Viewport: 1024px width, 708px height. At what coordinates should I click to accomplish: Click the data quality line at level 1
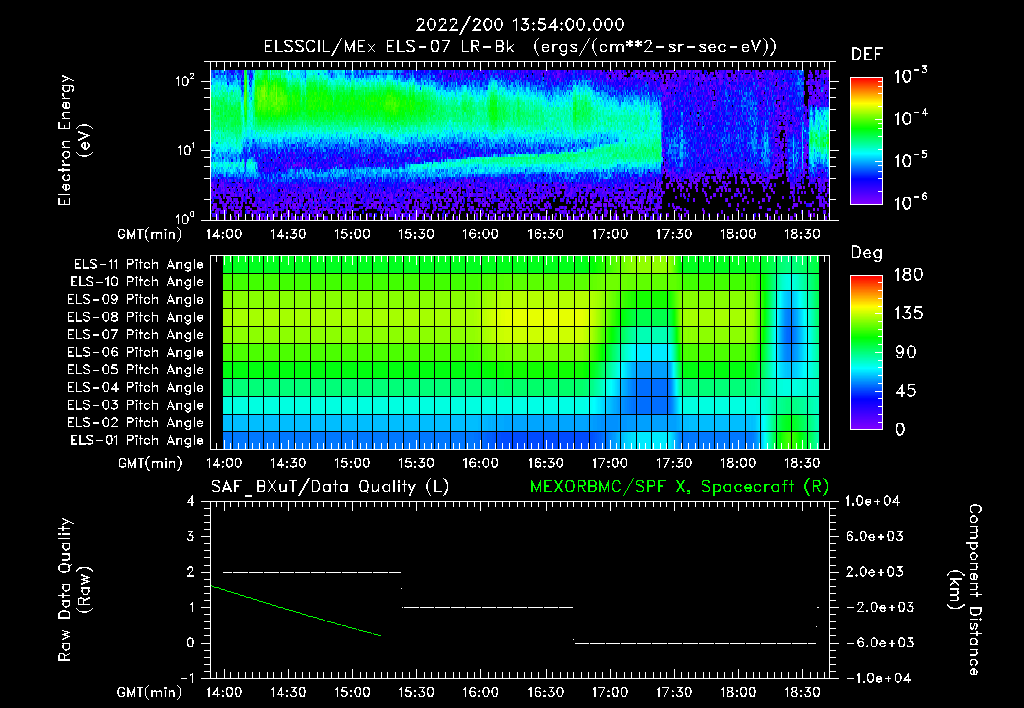tap(488, 607)
